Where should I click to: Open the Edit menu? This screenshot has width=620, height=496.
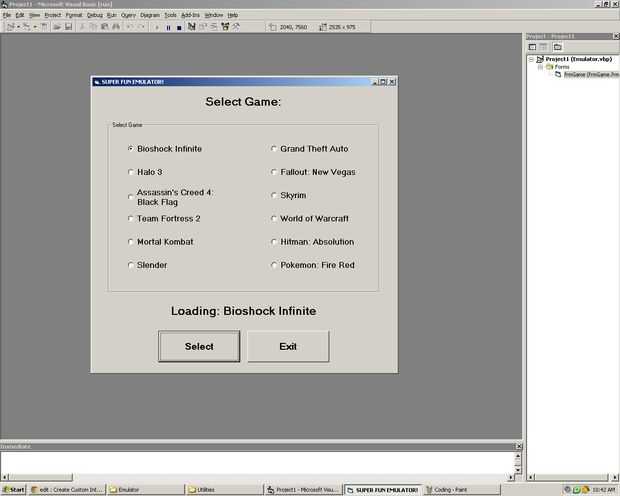coord(20,15)
